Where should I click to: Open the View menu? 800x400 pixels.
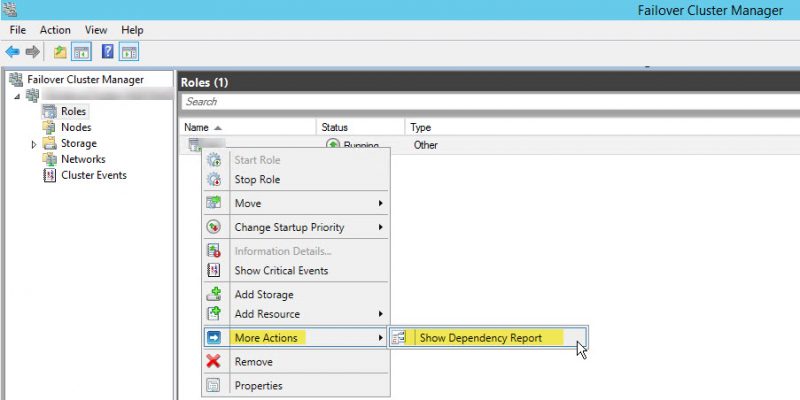click(x=96, y=30)
